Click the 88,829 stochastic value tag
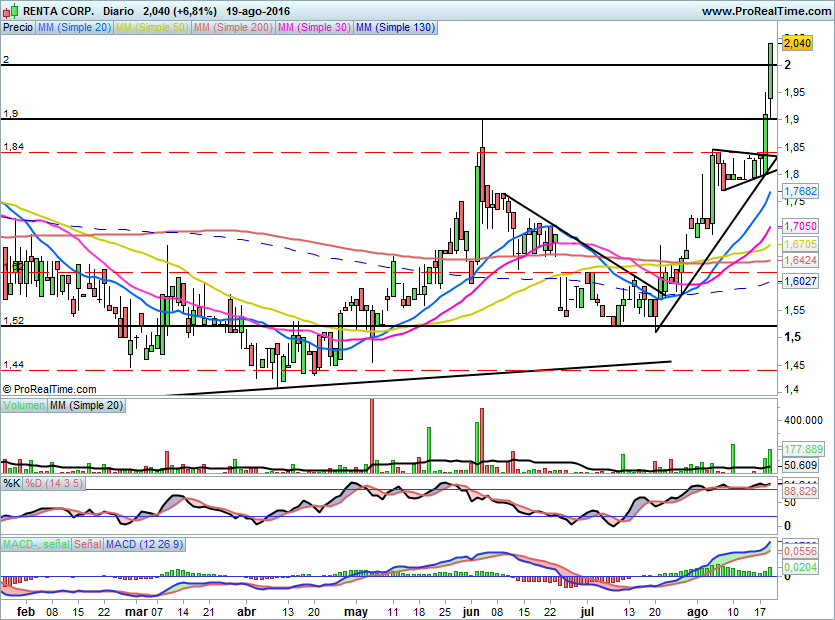The image size is (835, 620). 800,491
